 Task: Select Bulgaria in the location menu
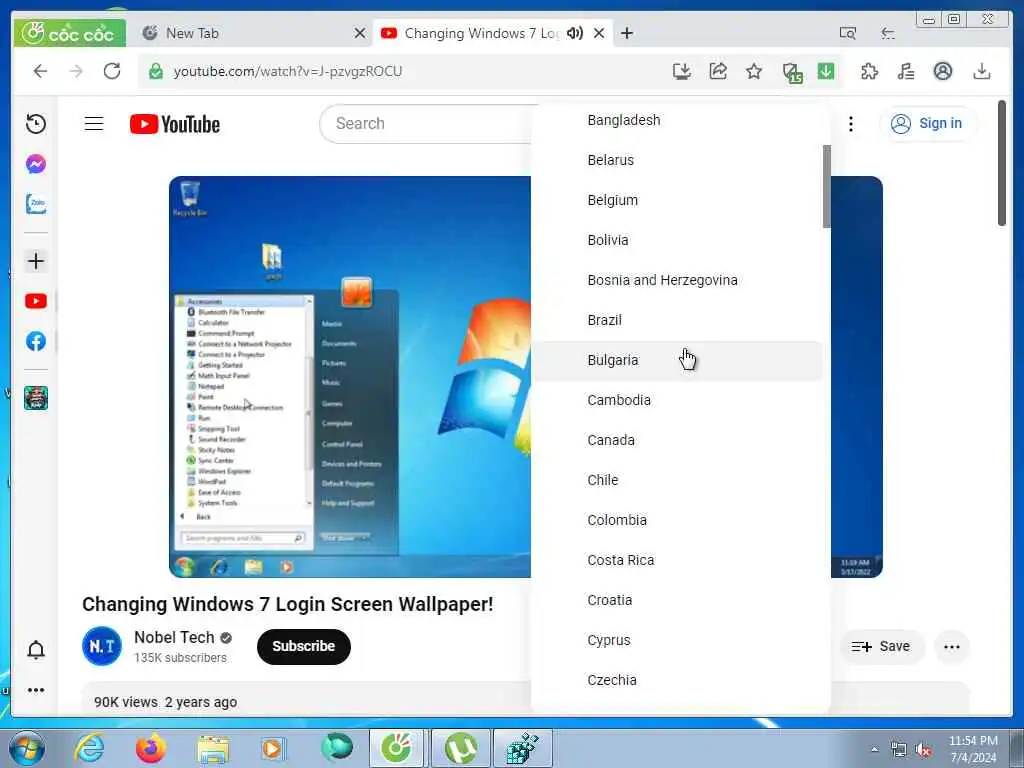point(678,360)
